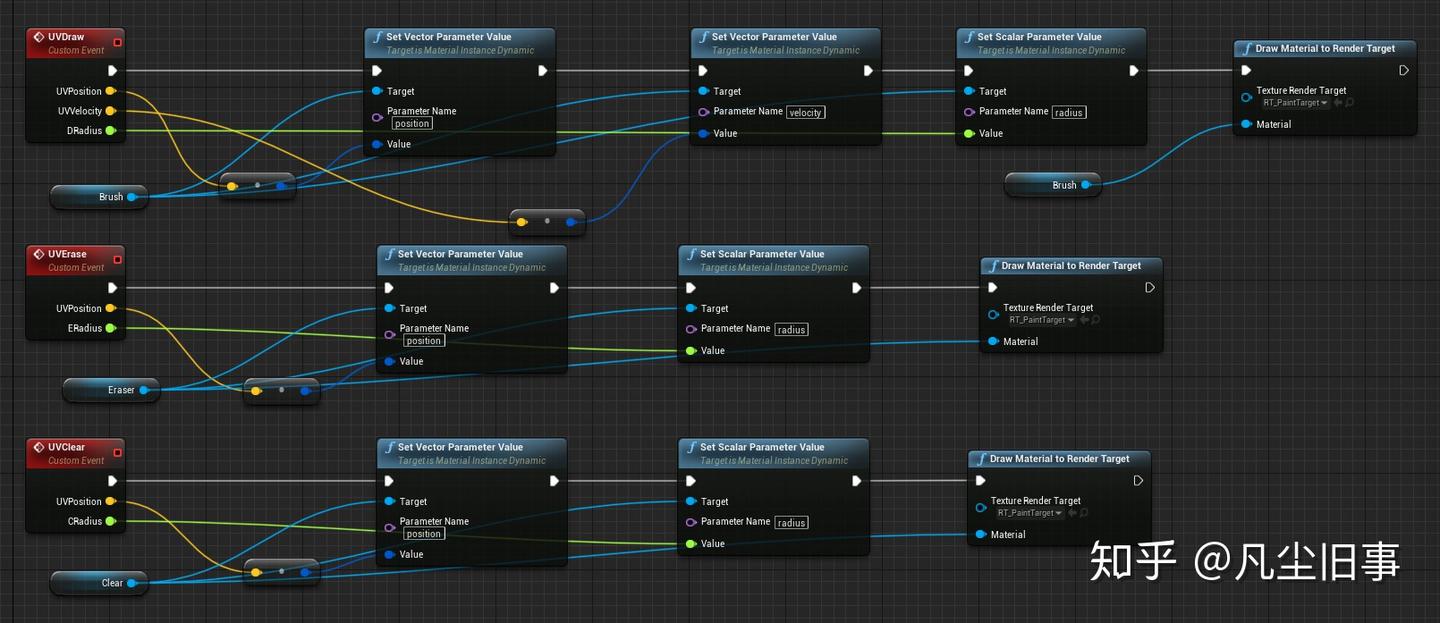Image resolution: width=1440 pixels, height=623 pixels.
Task: Click exec output pin of UVDraw's Draw Material node
Action: [1404, 71]
